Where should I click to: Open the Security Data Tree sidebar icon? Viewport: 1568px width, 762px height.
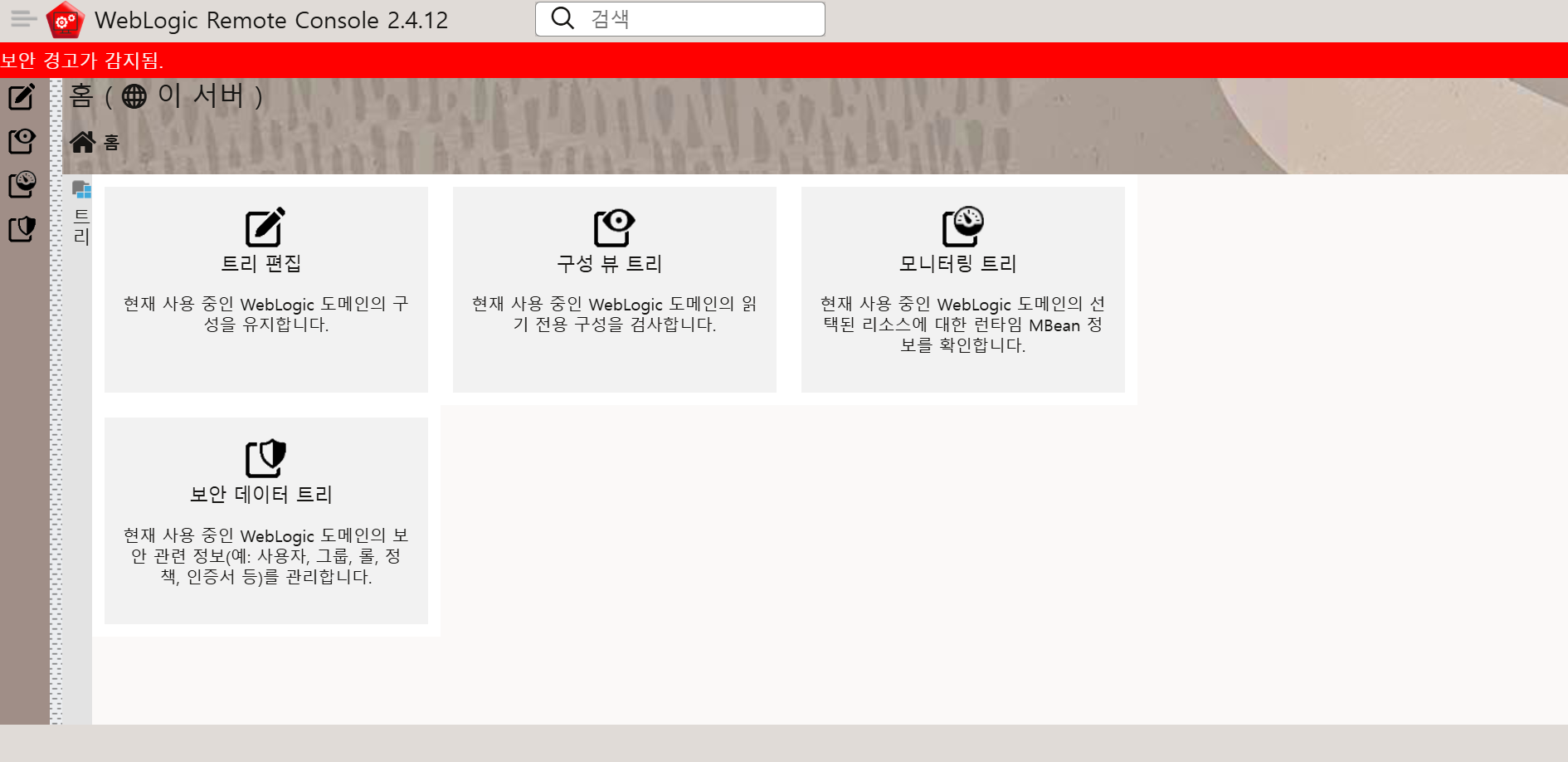(x=22, y=228)
